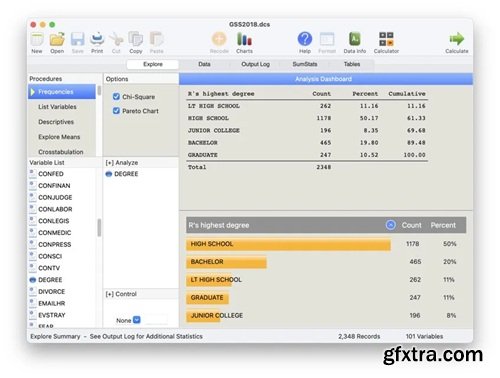500x378 pixels.
Task: Select EVSTRAY in Variable List
Action: 52,315
